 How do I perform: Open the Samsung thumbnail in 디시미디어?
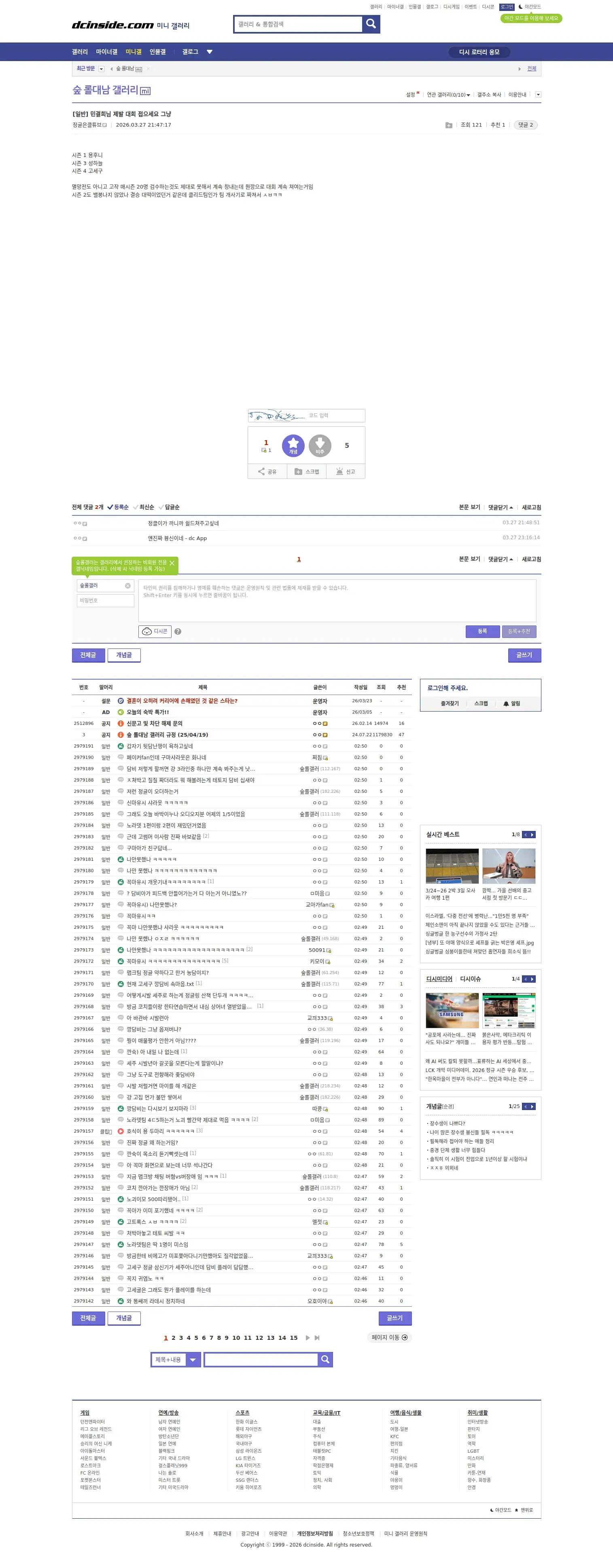[x=452, y=1011]
